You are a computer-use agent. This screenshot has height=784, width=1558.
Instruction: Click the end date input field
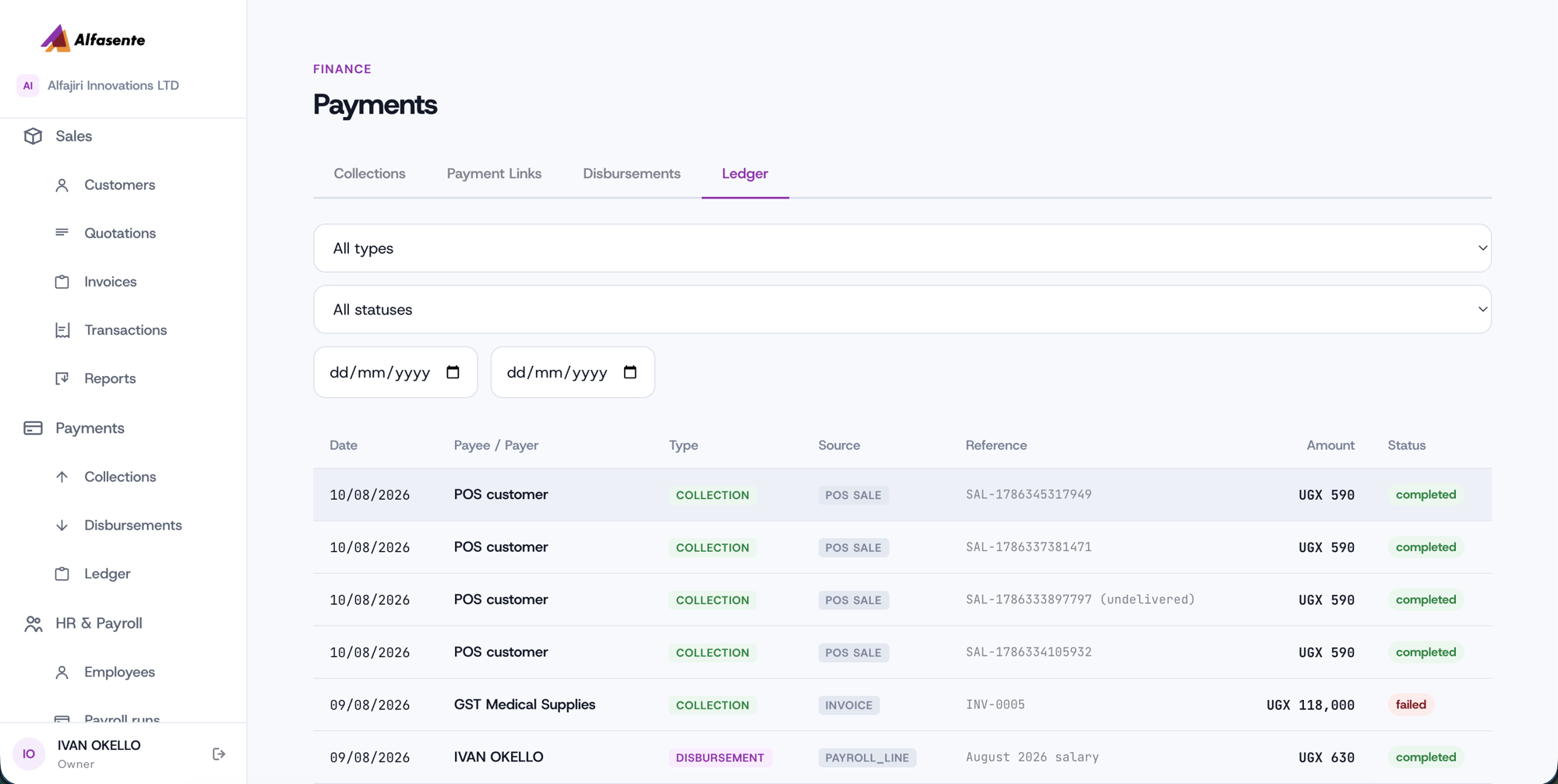[x=573, y=372]
